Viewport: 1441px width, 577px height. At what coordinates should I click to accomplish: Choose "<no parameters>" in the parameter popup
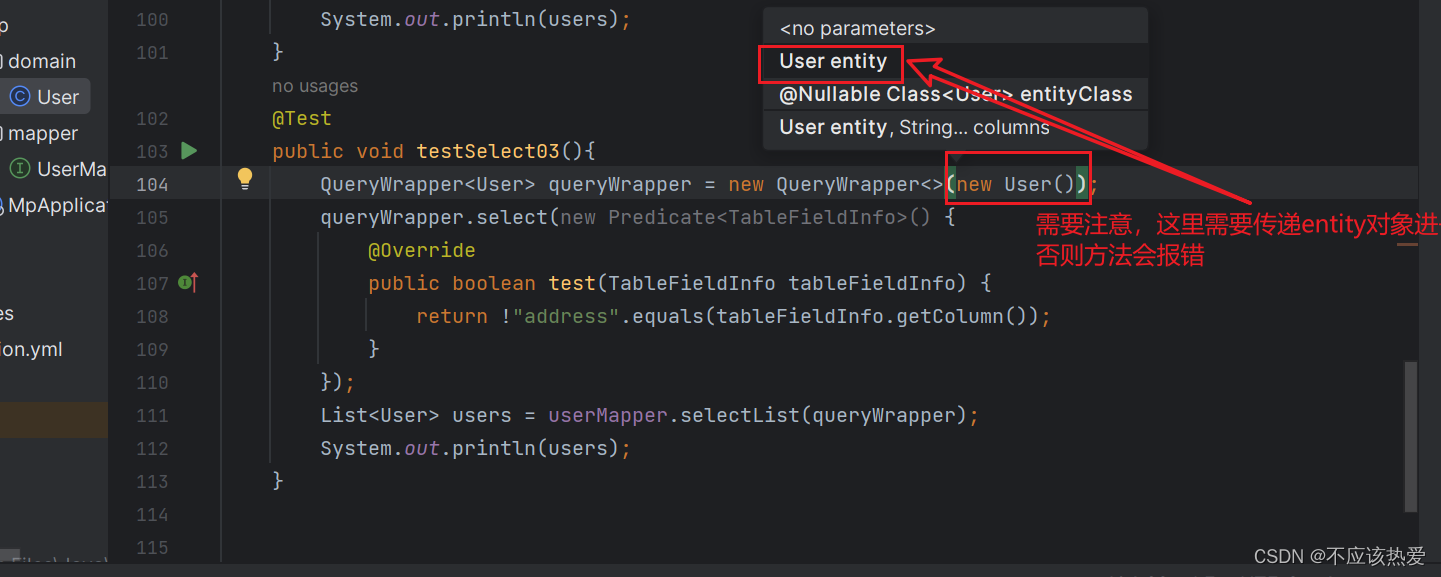pyautogui.click(x=857, y=29)
